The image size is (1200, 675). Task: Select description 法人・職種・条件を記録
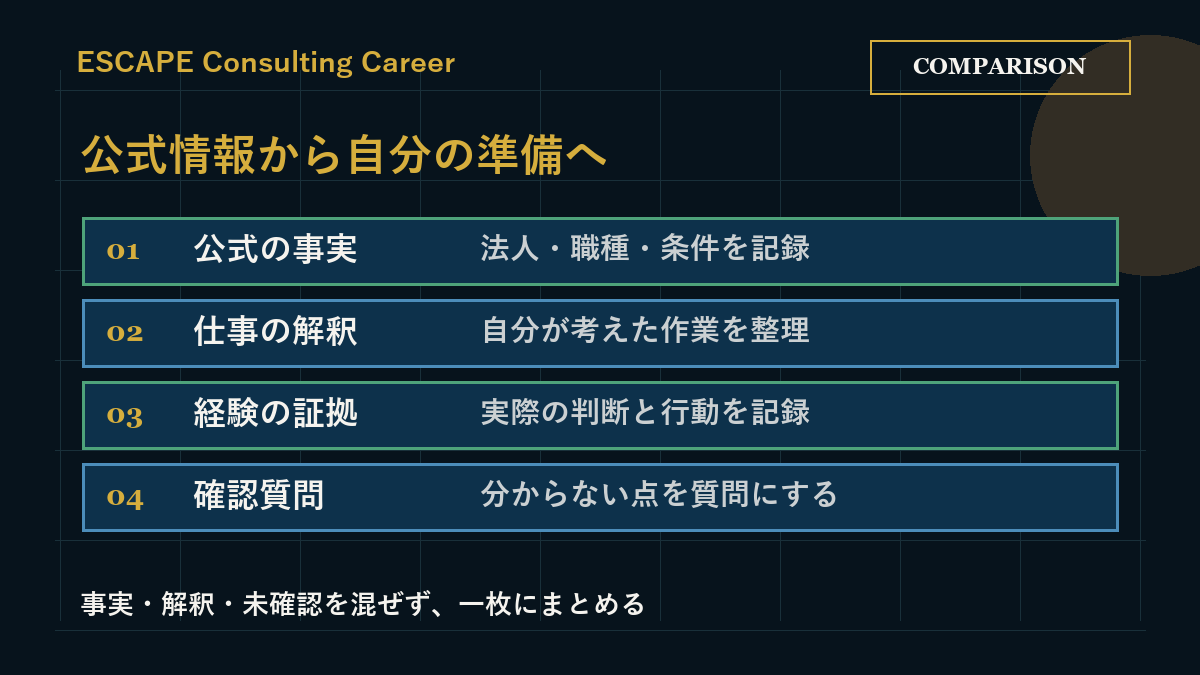[645, 249]
